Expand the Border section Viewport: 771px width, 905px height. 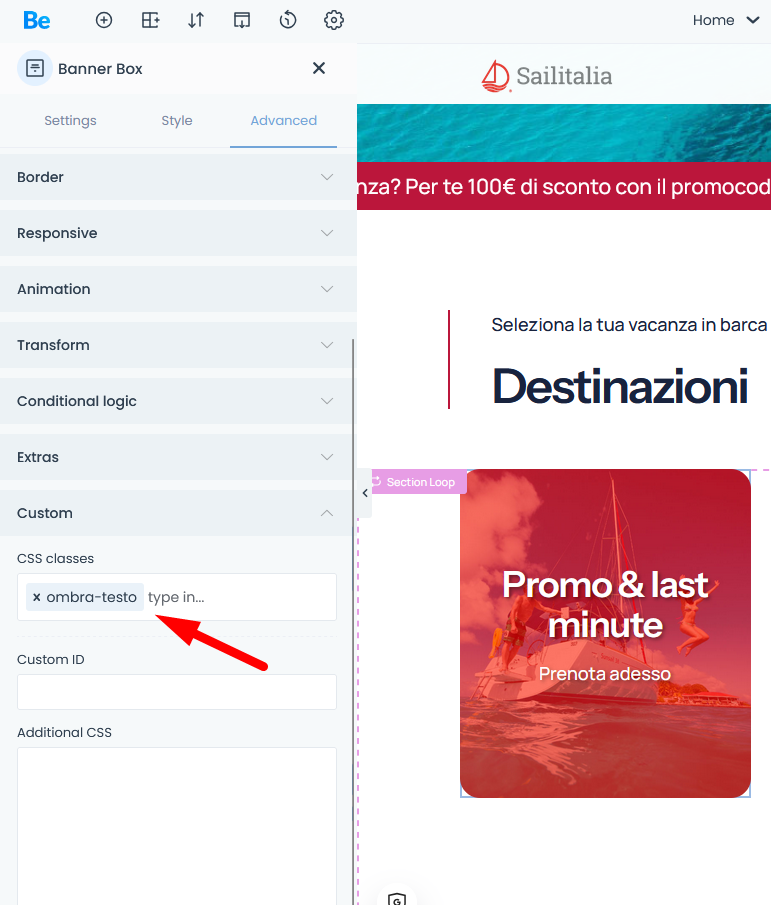[x=178, y=177]
